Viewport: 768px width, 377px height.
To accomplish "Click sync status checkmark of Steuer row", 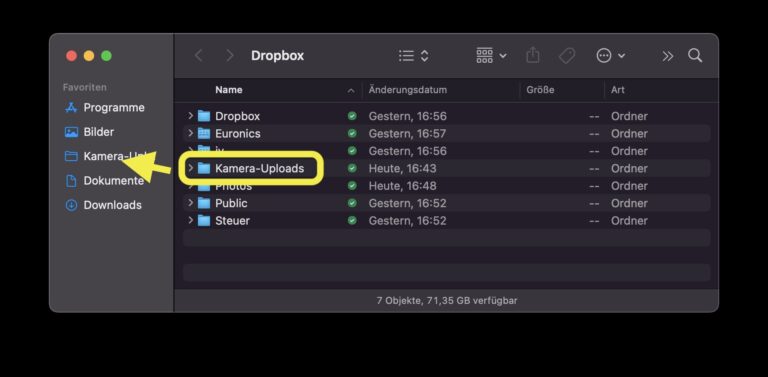I will tap(352, 220).
